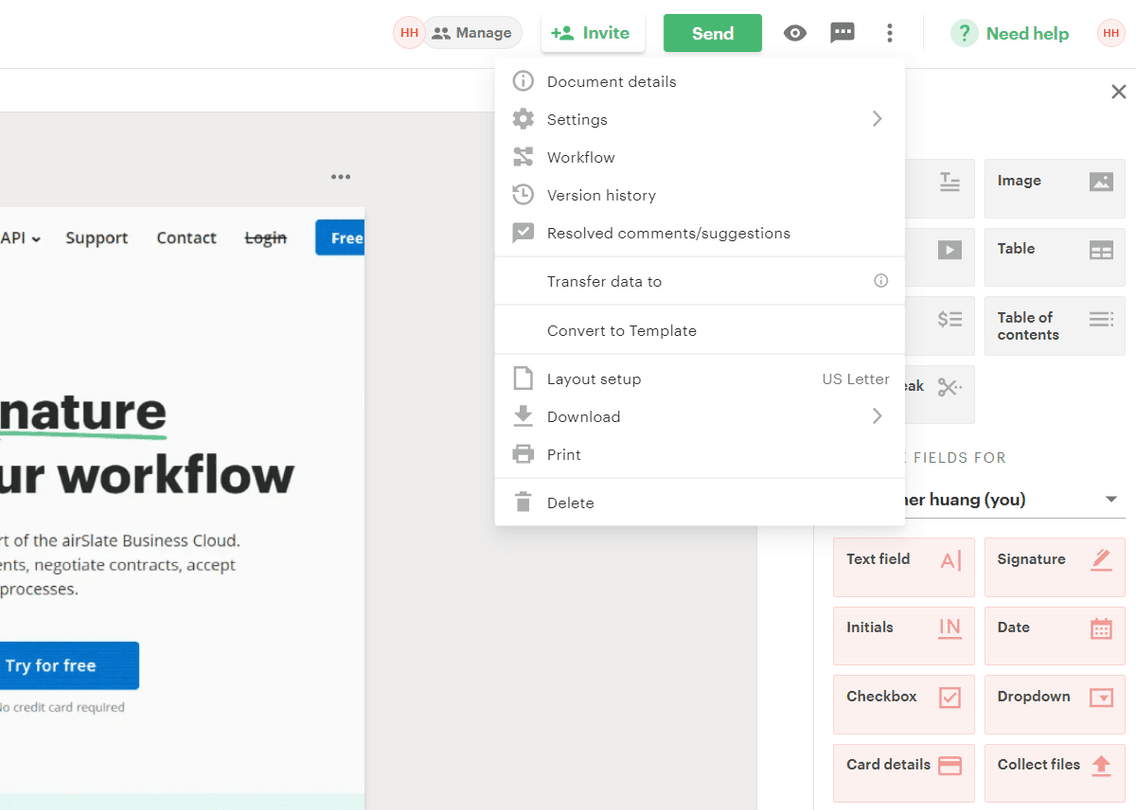Choose Convert to Template
This screenshot has width=1136, height=810.
click(621, 330)
